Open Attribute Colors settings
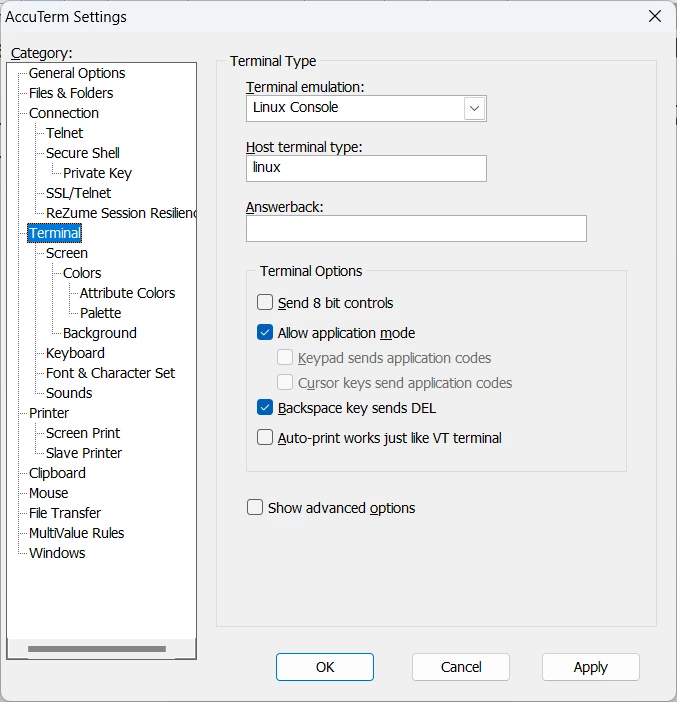Image resolution: width=677 pixels, height=702 pixels. tap(128, 293)
